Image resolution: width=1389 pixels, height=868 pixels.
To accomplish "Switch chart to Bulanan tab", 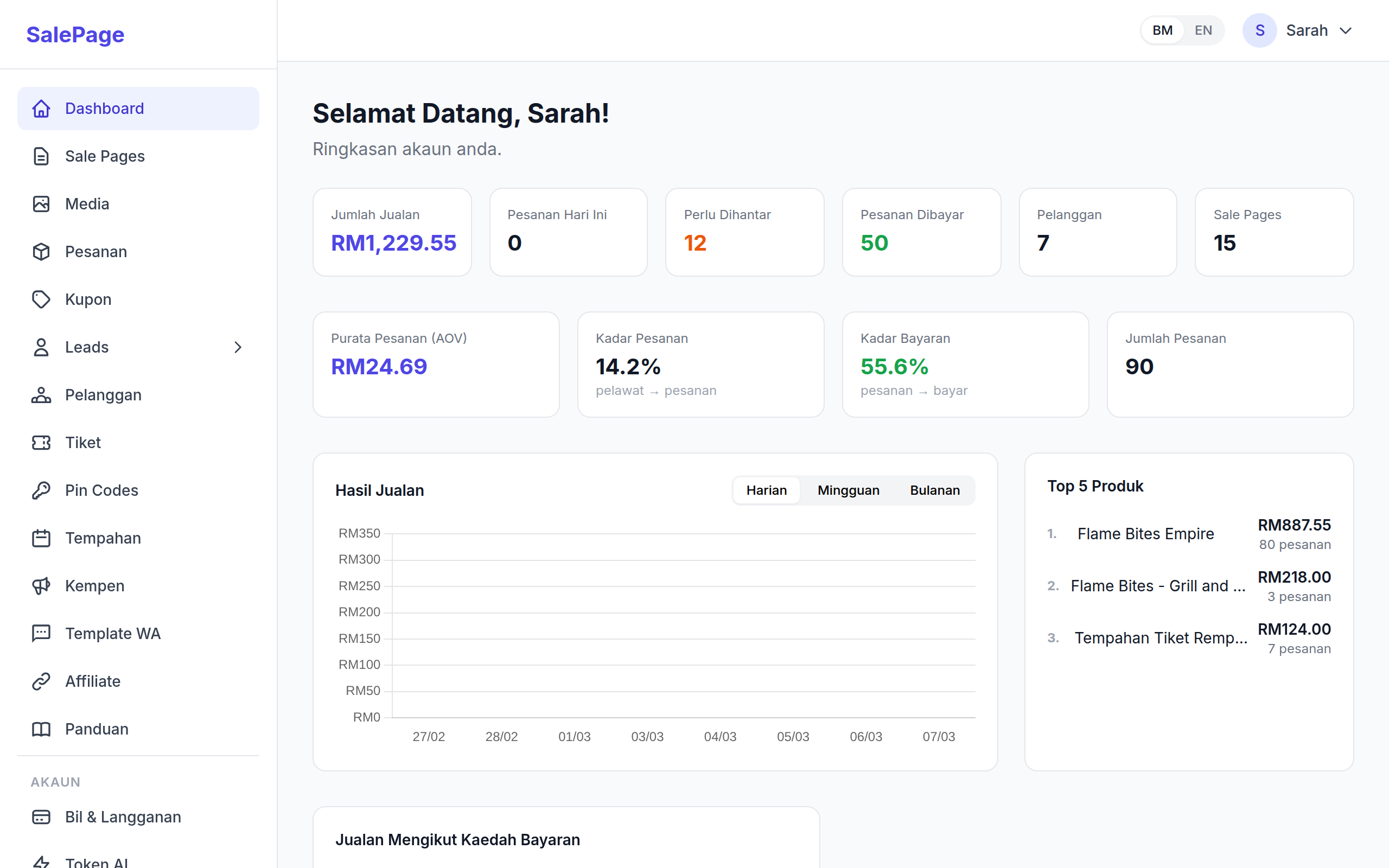I will 934,490.
